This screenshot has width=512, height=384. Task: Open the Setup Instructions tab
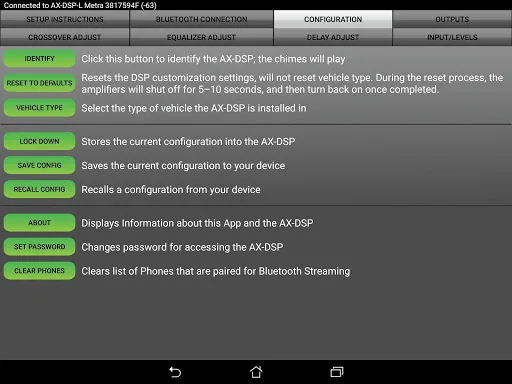(x=65, y=19)
